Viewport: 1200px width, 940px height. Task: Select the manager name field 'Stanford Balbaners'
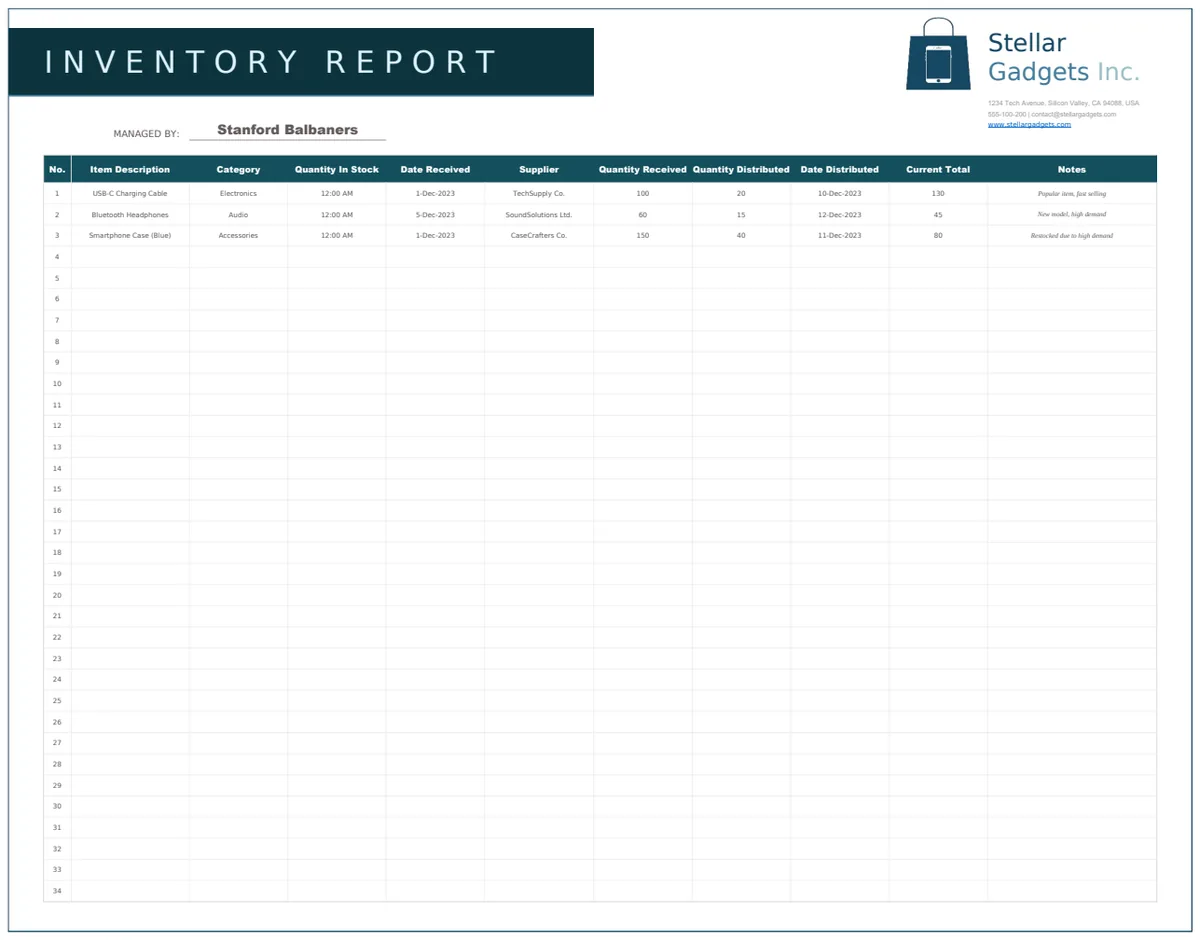tap(287, 130)
